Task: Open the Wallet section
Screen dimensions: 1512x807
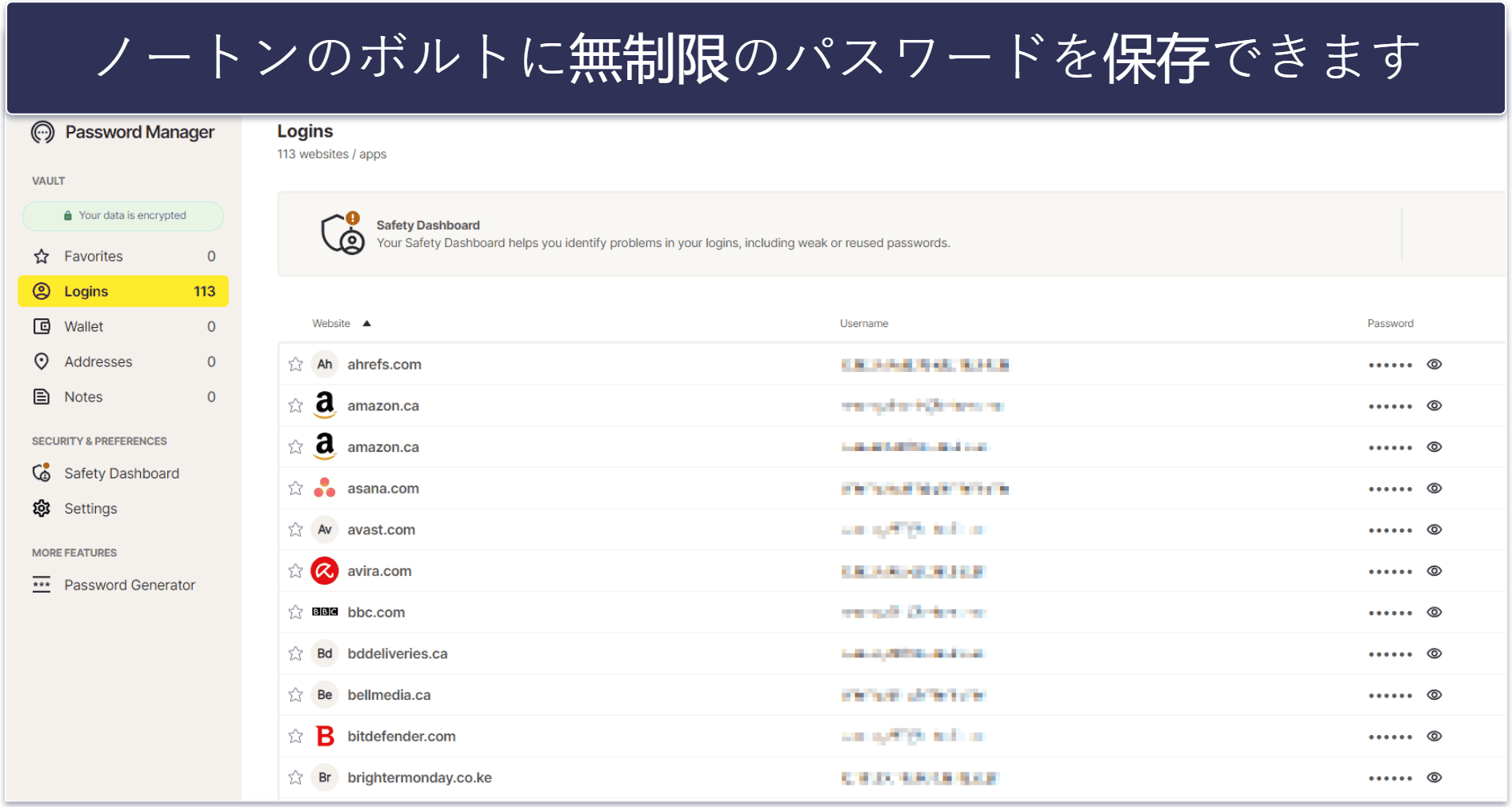Action: point(123,326)
